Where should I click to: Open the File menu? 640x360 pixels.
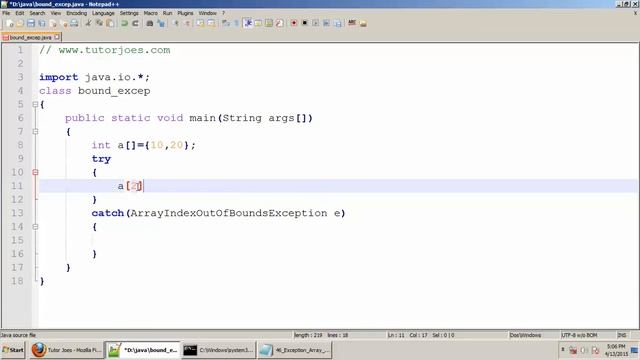click(6, 13)
